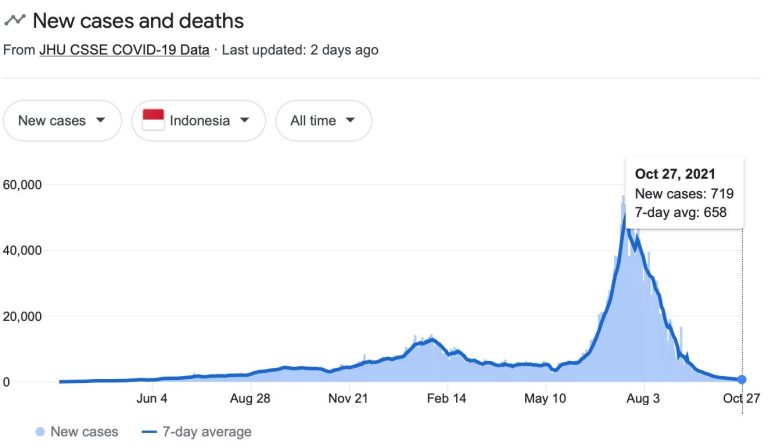Screen dimensions: 768x448
Task: Click the Indonesia flag icon
Action: pos(153,120)
